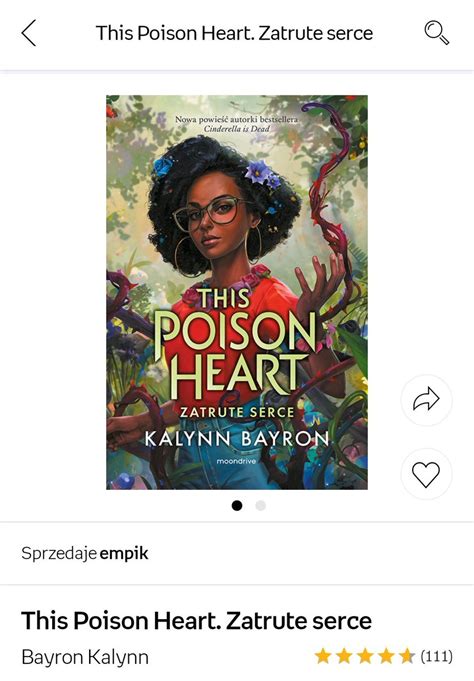474x681 pixels.
Task: Switch to the second image pagination dot
Action: pyautogui.click(x=260, y=506)
